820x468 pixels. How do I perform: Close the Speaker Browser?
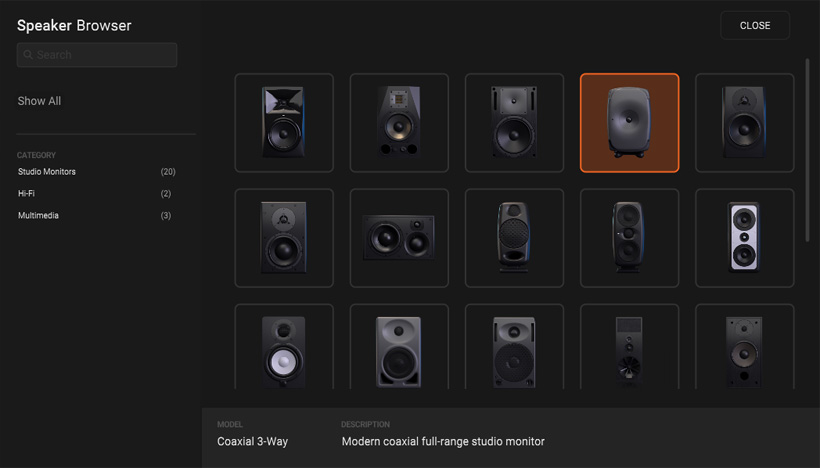point(755,25)
